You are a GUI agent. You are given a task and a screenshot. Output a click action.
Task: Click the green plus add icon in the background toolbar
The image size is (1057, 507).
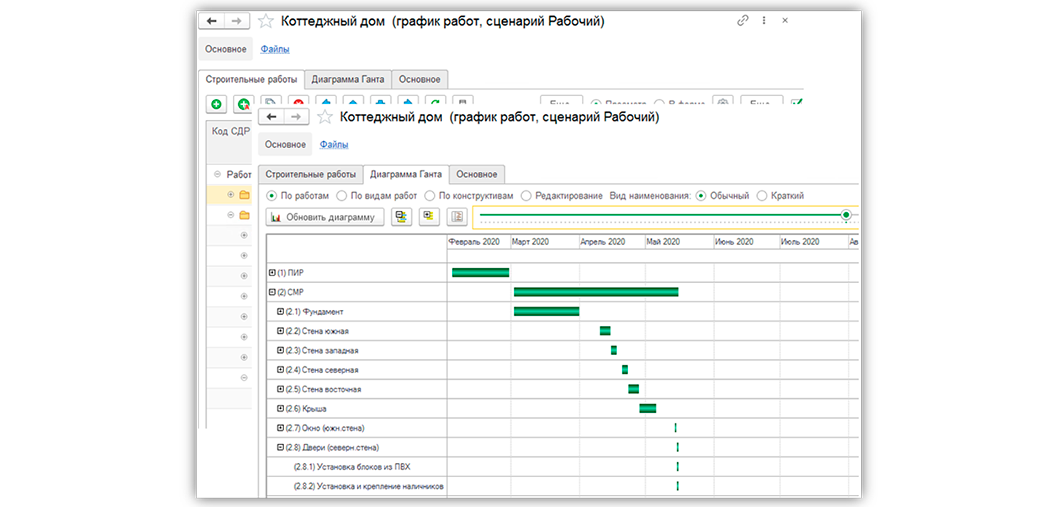(216, 105)
